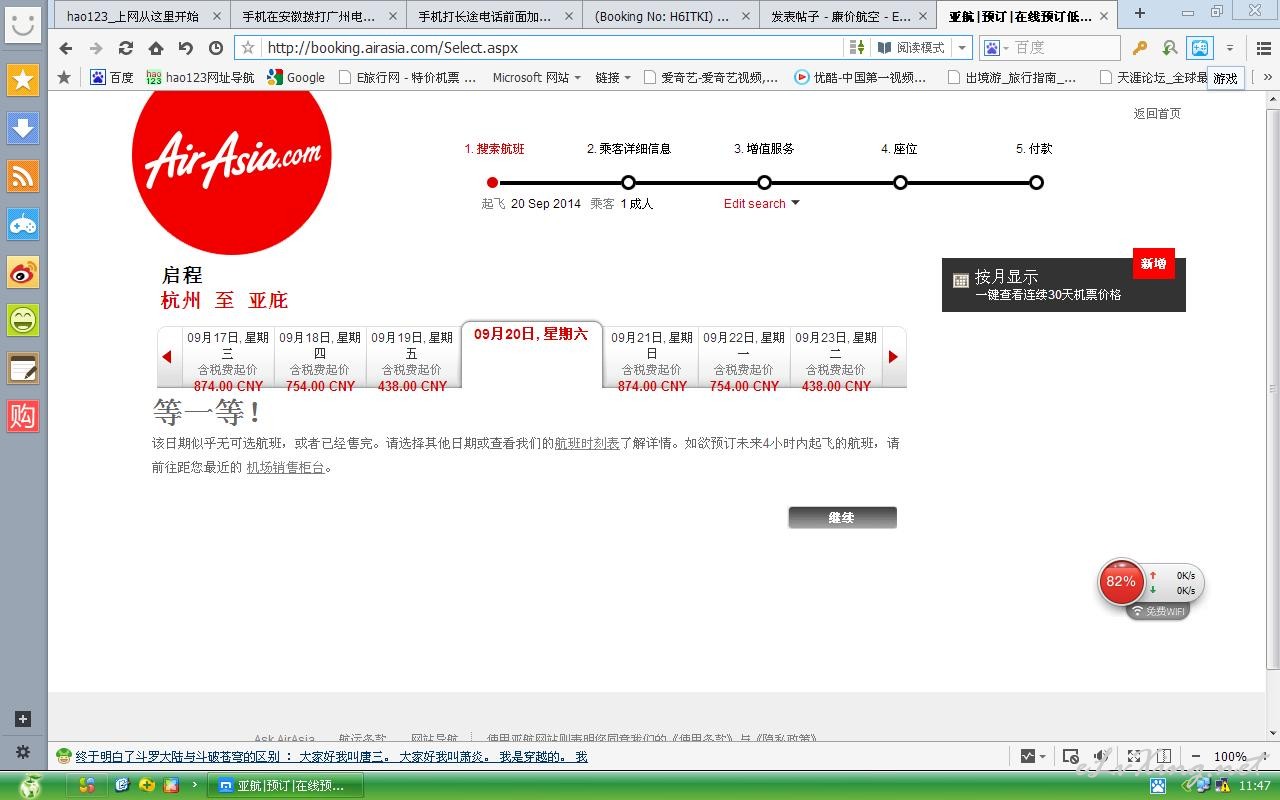Screen dimensions: 1280x800
Task: Open sidebar settings gear
Action: coord(23,752)
